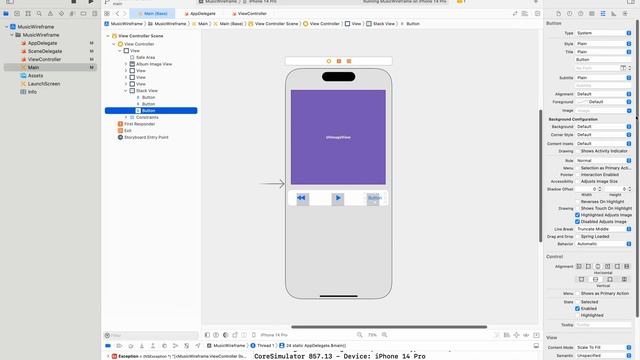Open the Subtitle Plain dropdown
This screenshot has width=640, height=360.
pyautogui.click(x=603, y=78)
